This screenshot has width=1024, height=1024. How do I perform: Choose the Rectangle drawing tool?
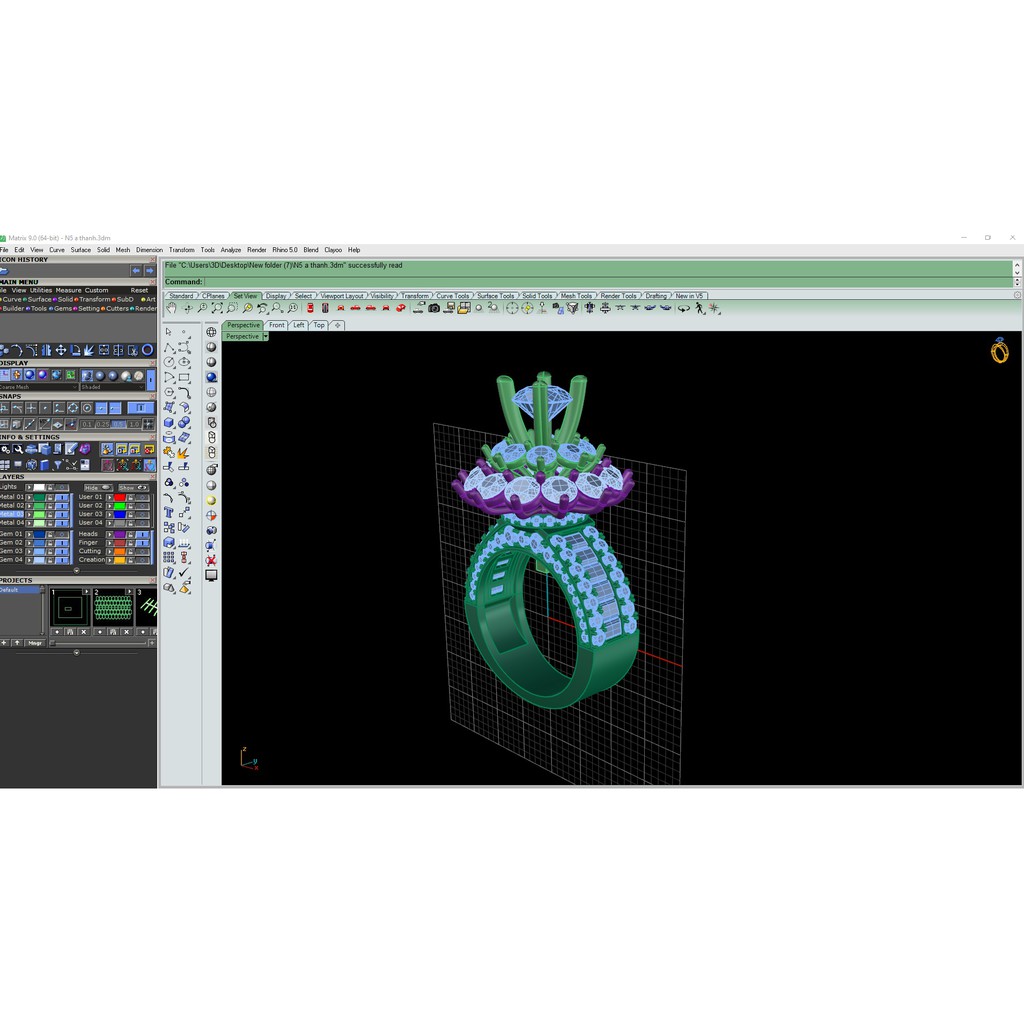pos(184,377)
